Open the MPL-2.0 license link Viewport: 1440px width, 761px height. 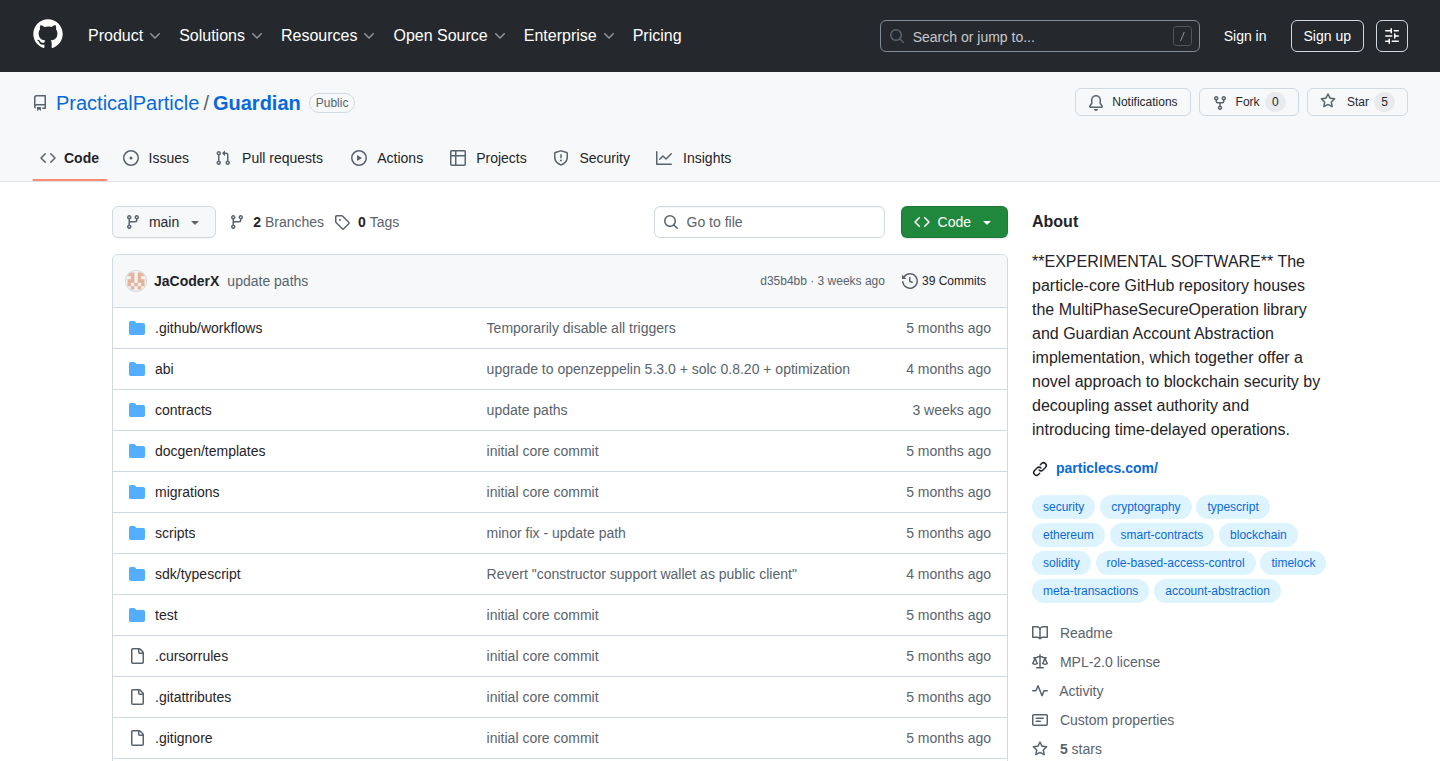1110,662
